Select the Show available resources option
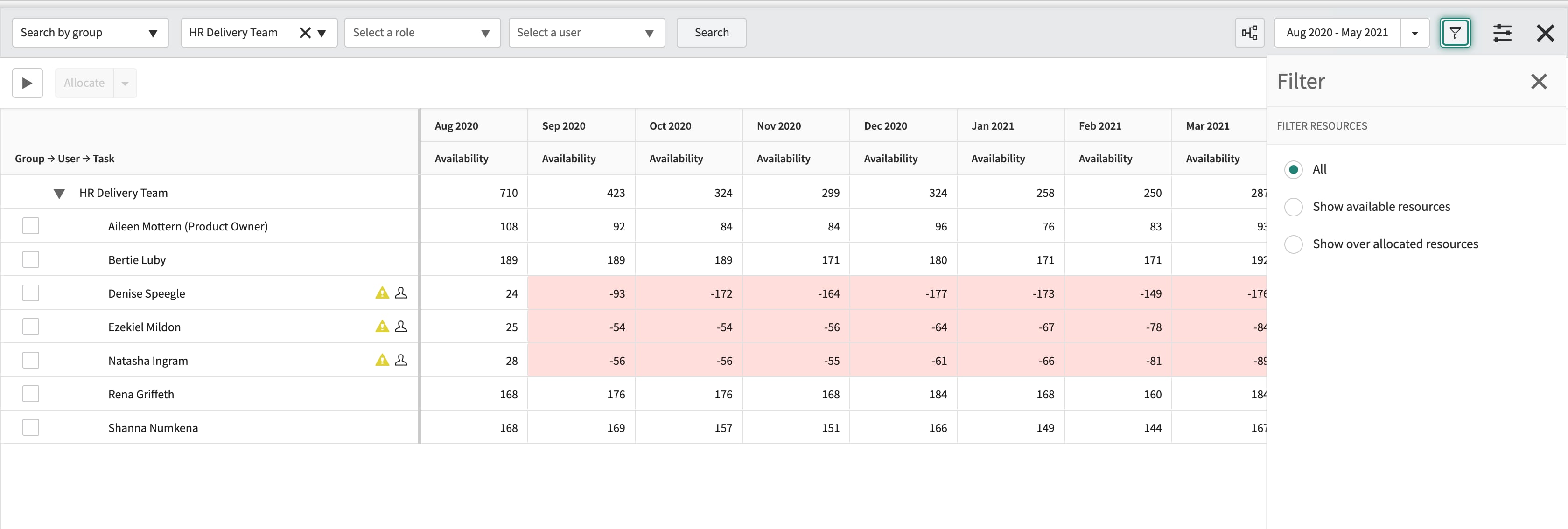Image resolution: width=1568 pixels, height=529 pixels. pyautogui.click(x=1294, y=206)
